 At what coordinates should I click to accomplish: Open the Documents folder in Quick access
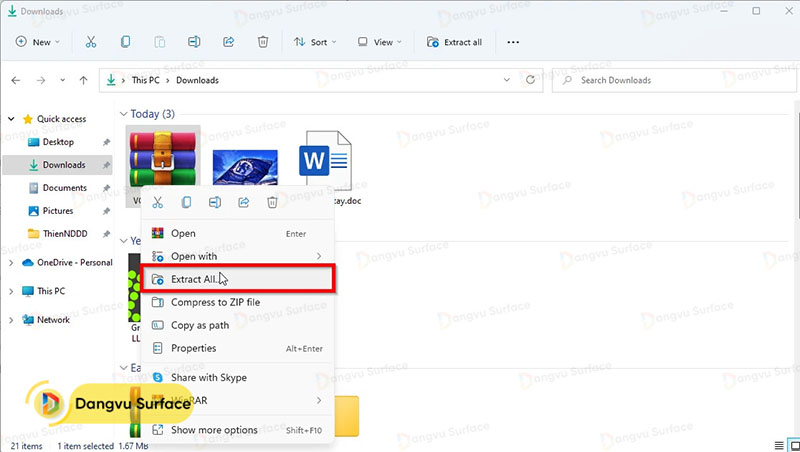[x=64, y=188]
